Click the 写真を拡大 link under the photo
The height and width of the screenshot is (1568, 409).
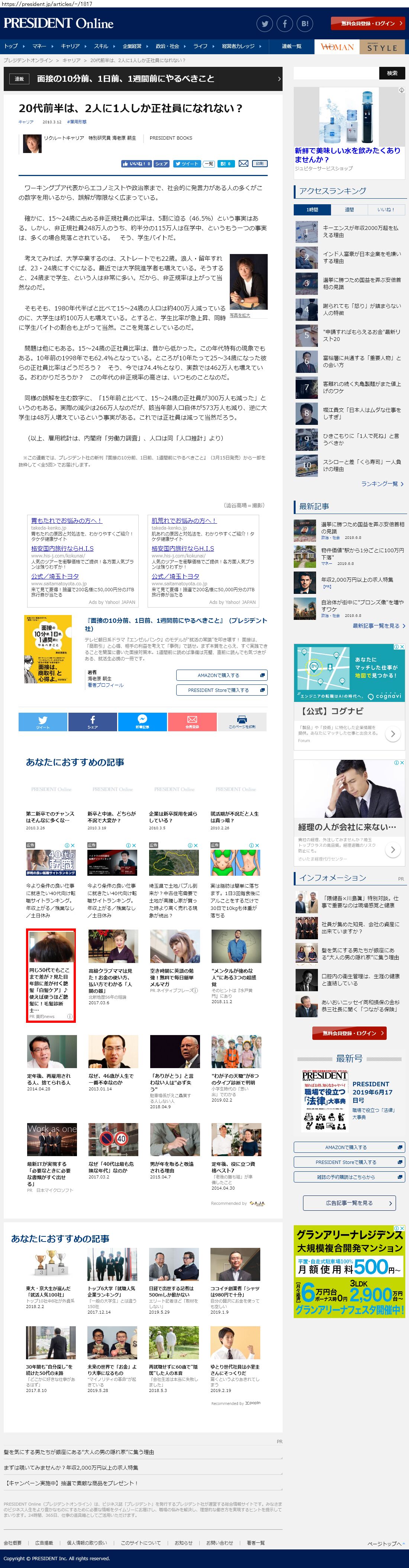(x=239, y=315)
